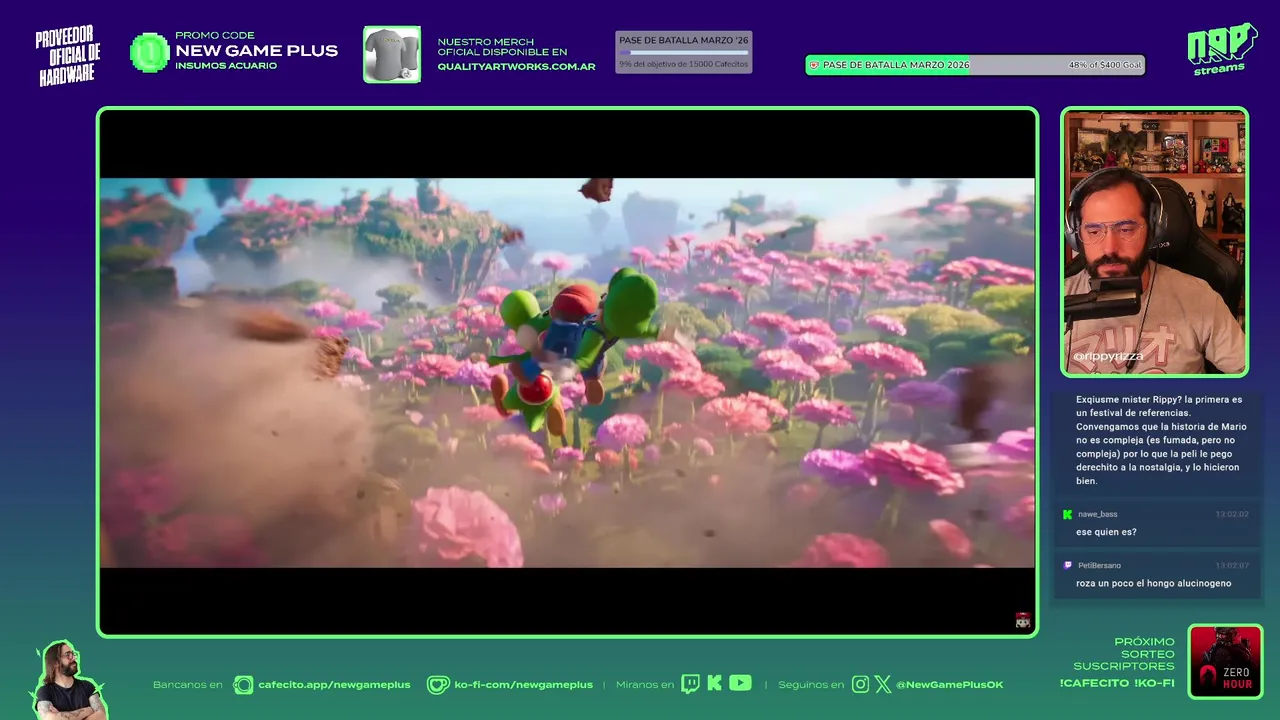
Task: Click the Mario and Yoshi video frame
Action: coord(567,372)
